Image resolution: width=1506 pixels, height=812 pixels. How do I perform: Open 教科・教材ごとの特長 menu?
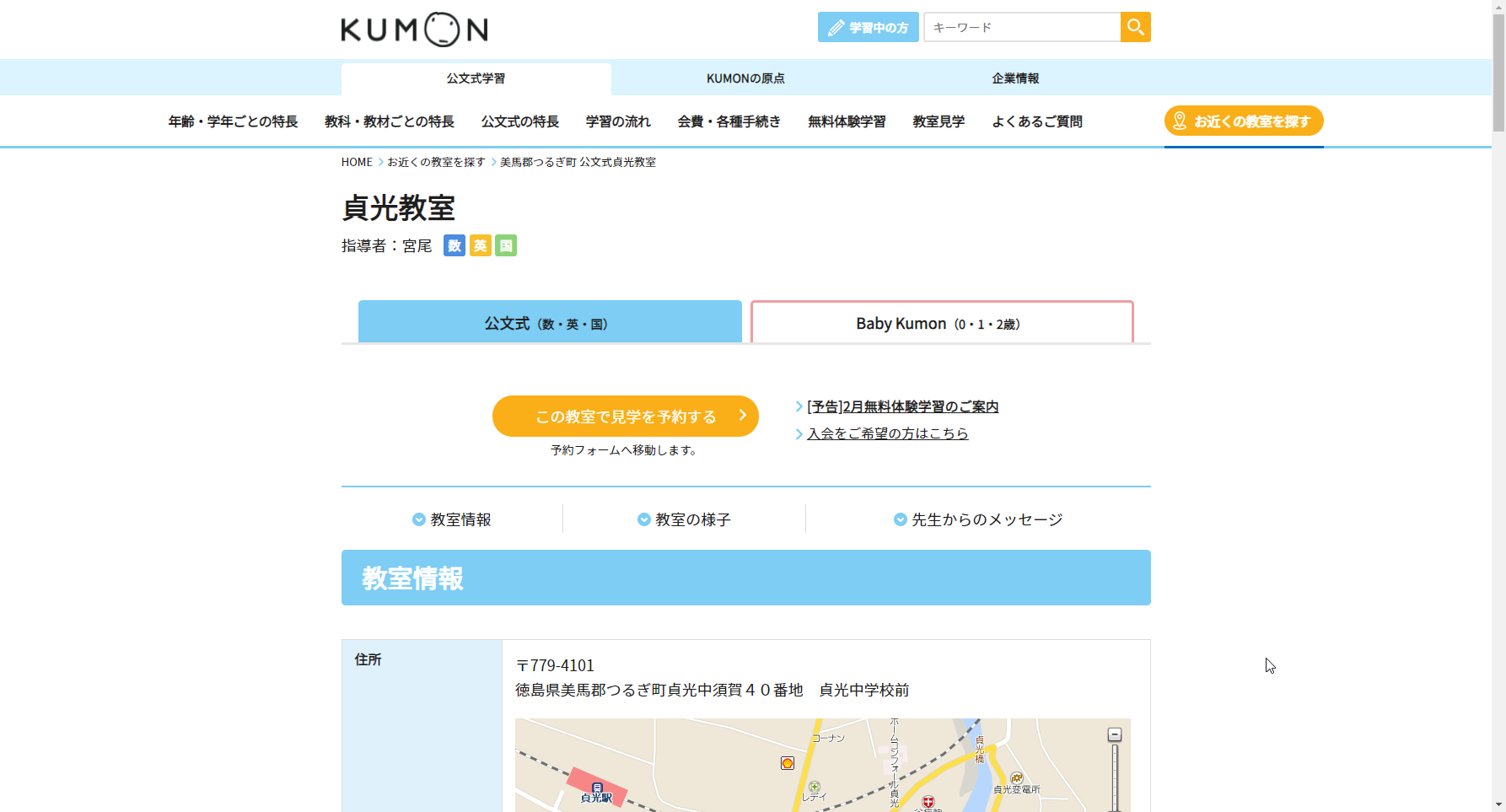(390, 121)
